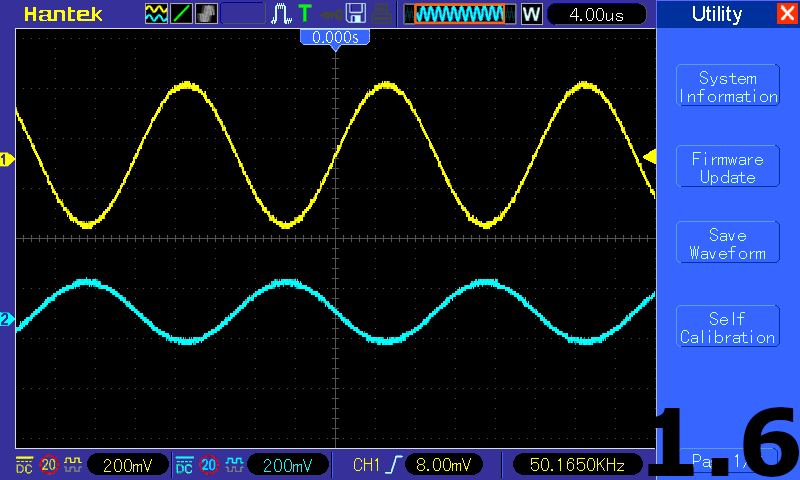Click the printer icon

[x=381, y=14]
